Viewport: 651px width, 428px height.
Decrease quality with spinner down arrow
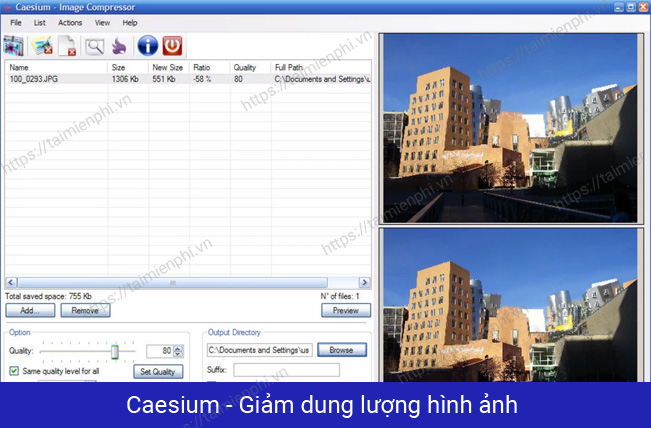178,354
